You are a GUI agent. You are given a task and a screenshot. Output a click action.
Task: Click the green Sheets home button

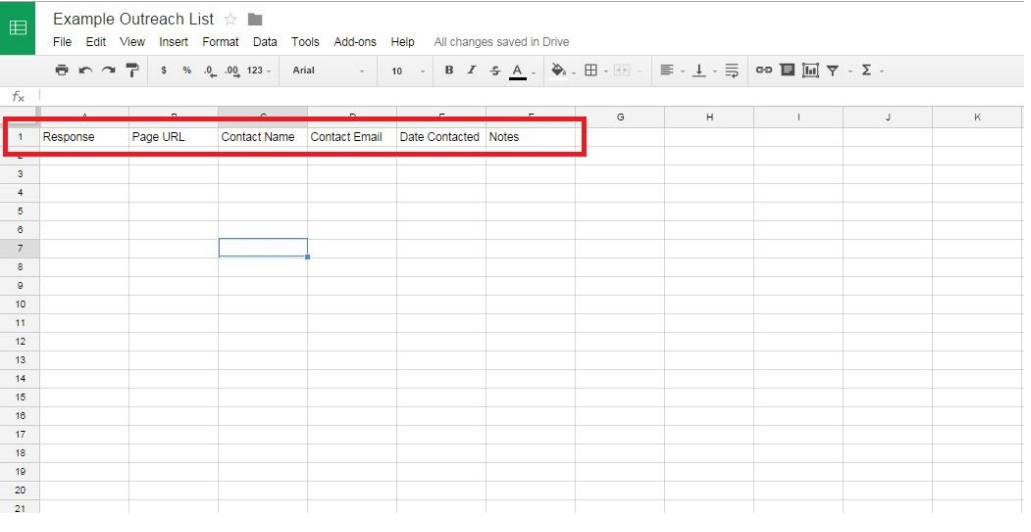pyautogui.click(x=18, y=28)
